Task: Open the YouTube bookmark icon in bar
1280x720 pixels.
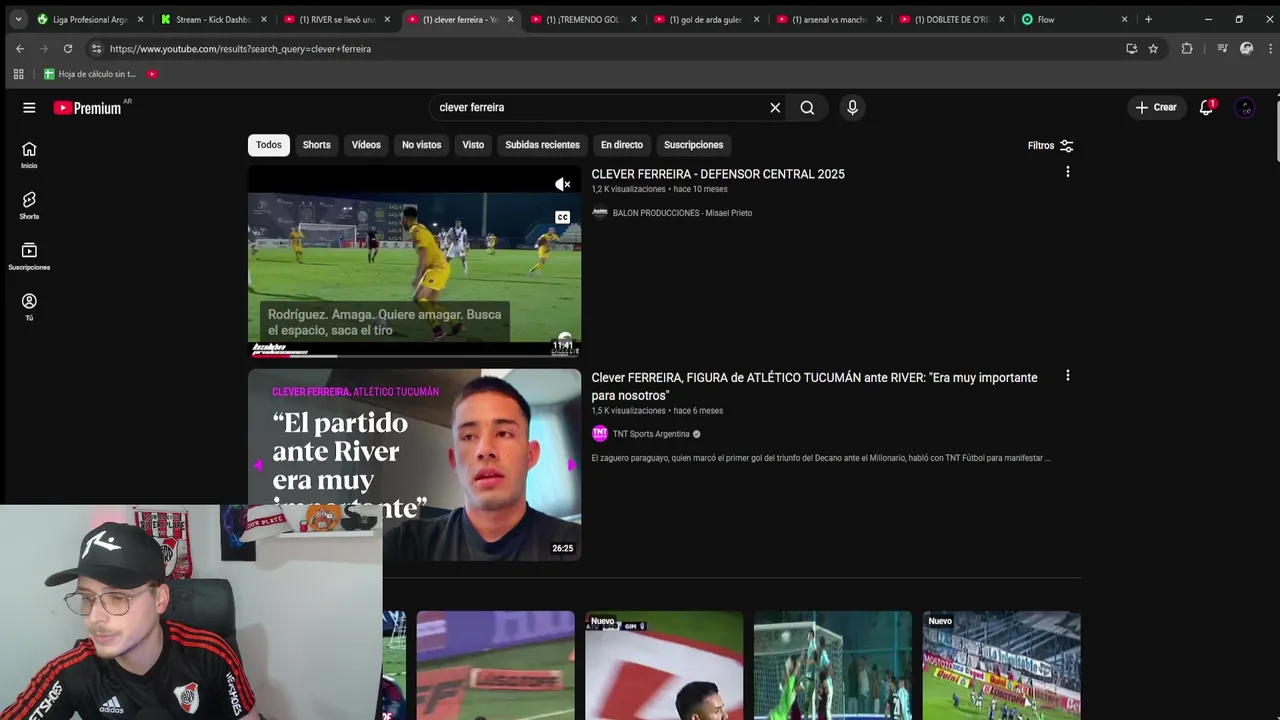Action: (152, 74)
